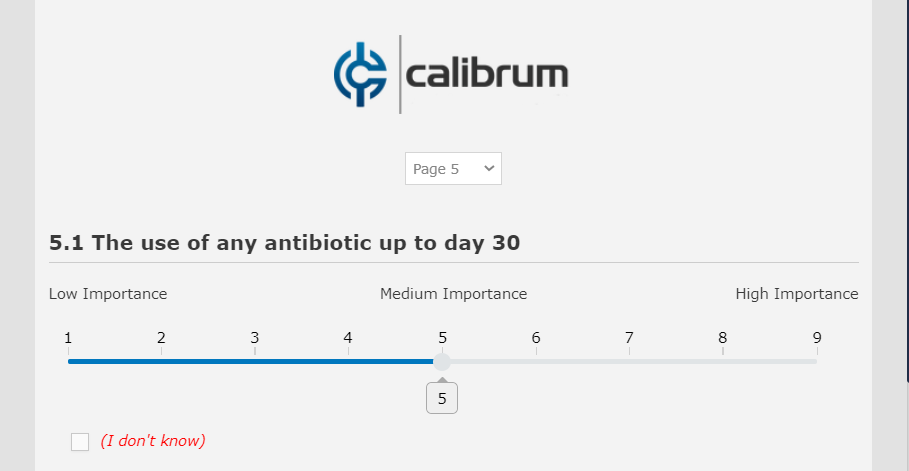Set slider to value 9
Image resolution: width=909 pixels, height=471 pixels.
(817, 361)
